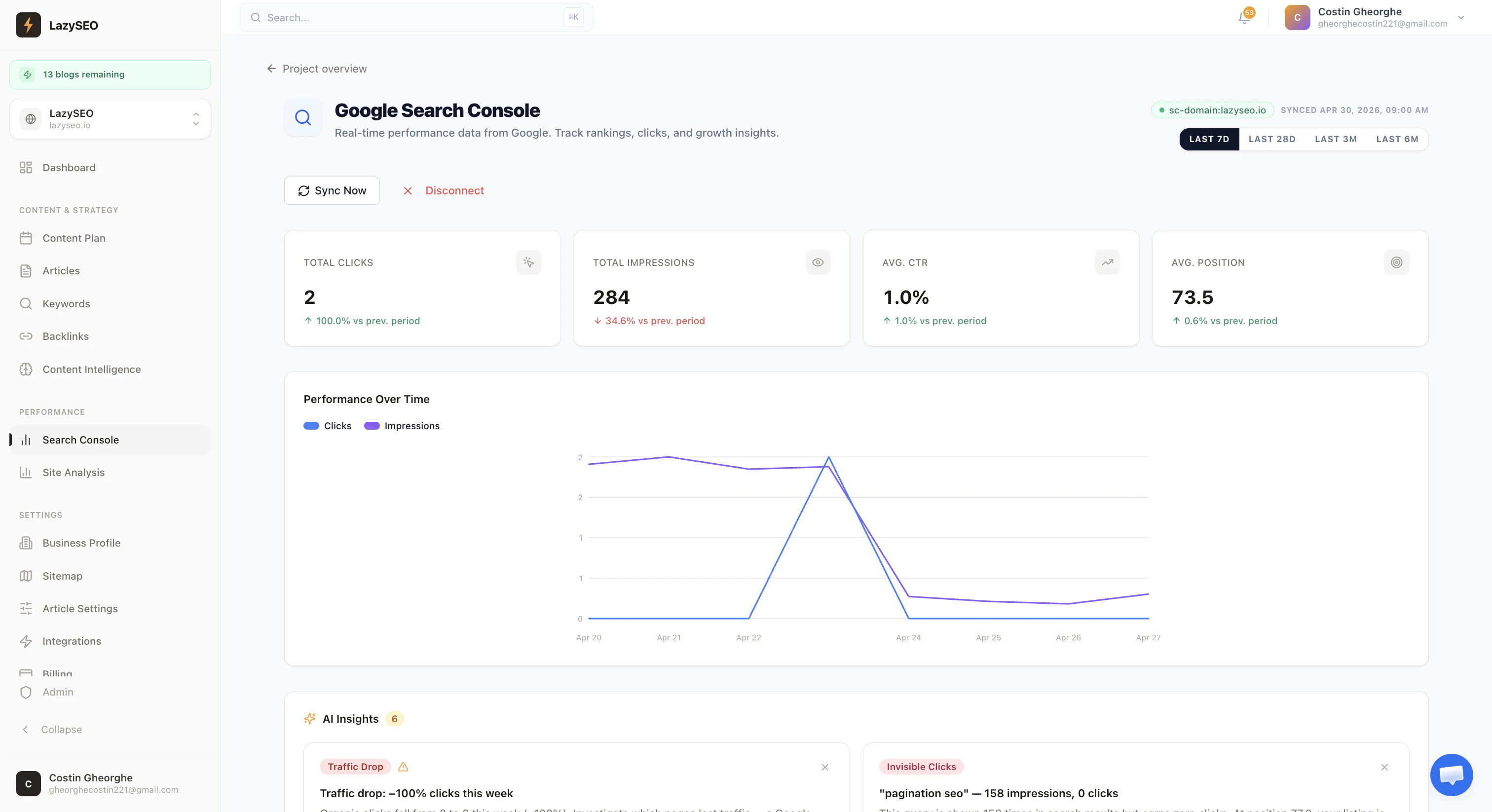Click the Total Clicks cursor icon
1492x812 pixels.
tap(528, 262)
